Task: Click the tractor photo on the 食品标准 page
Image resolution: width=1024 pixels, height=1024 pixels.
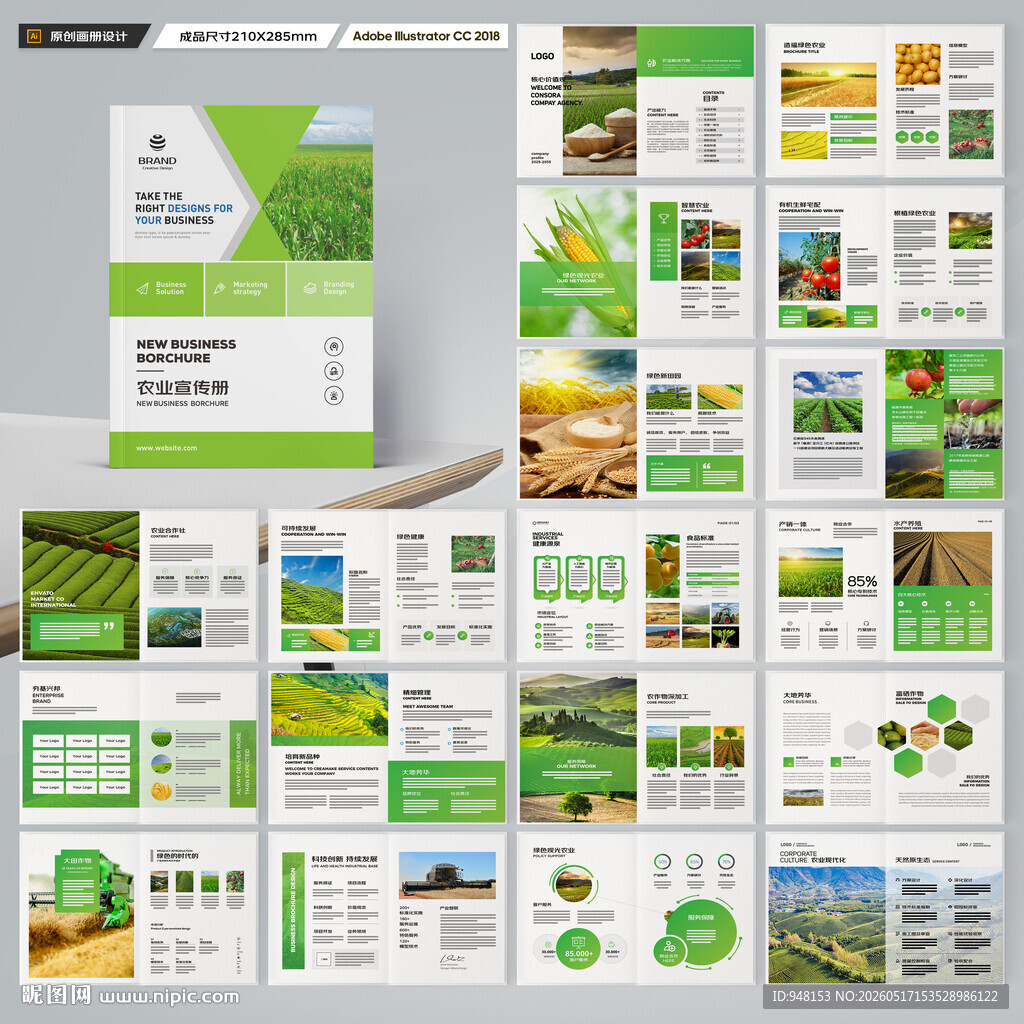Action: coord(725,613)
